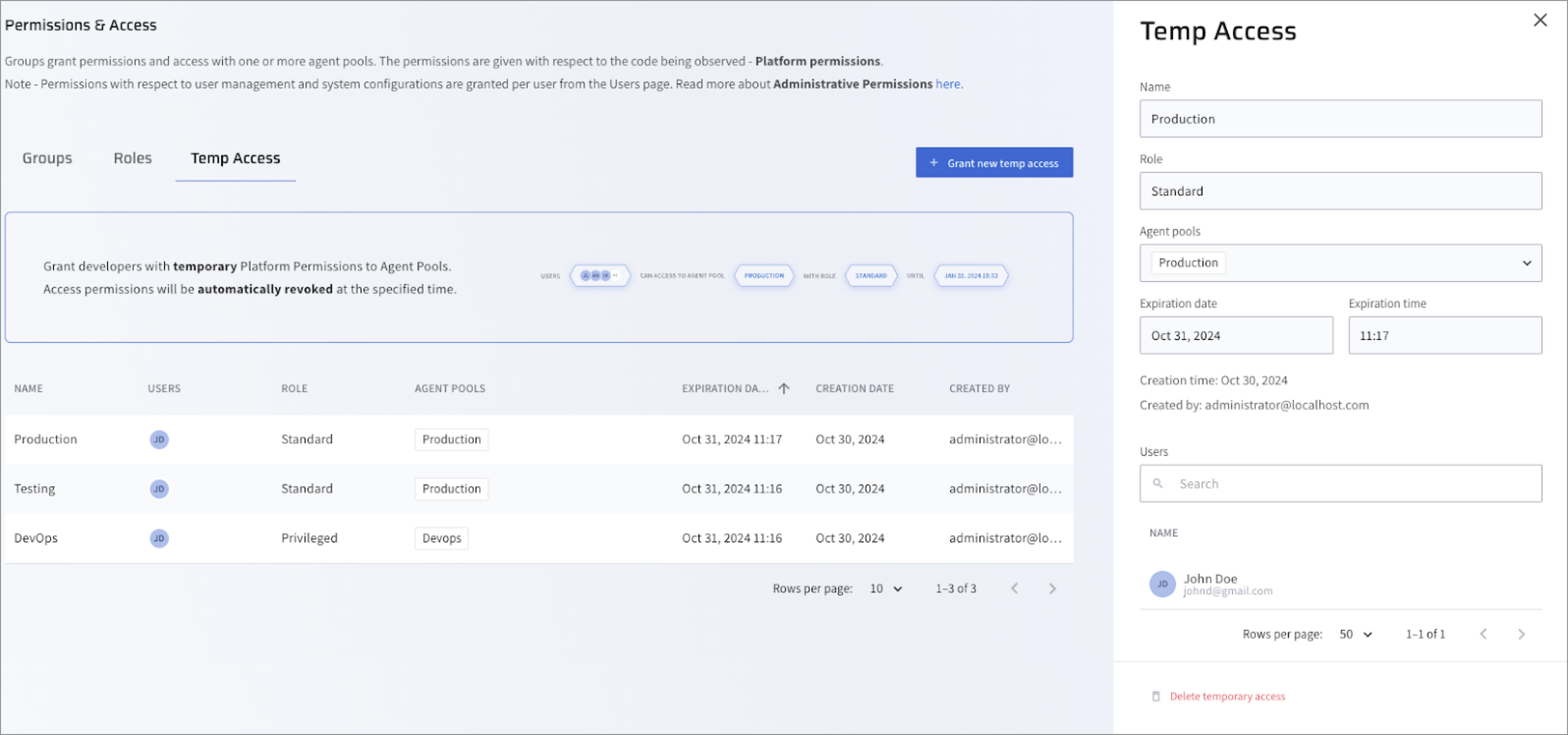Screen dimensions: 1568x735
Task: Click the trash icon for delete temporary access
Action: click(x=1155, y=696)
